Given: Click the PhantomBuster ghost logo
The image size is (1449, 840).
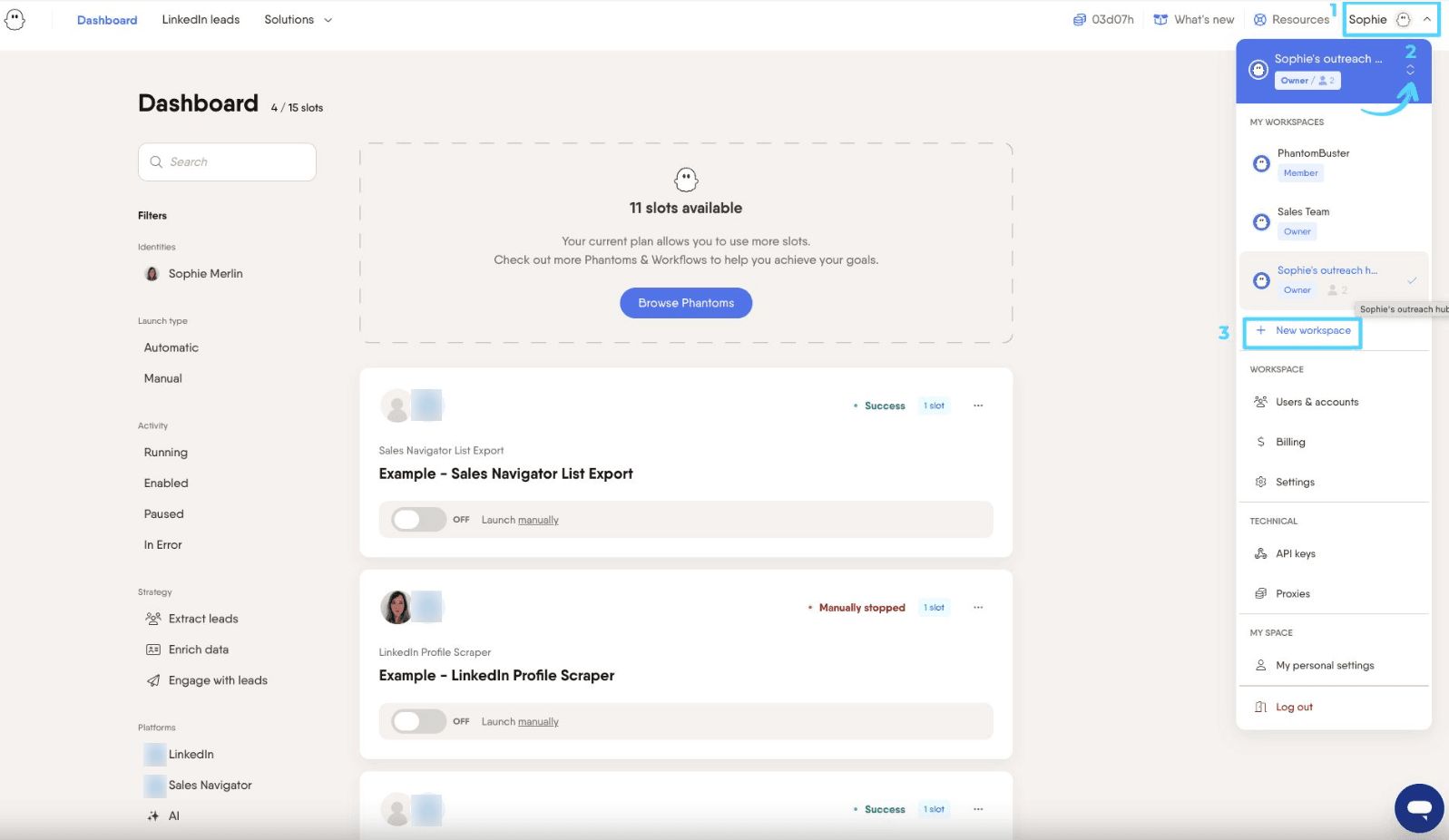Looking at the screenshot, I should coord(15,19).
